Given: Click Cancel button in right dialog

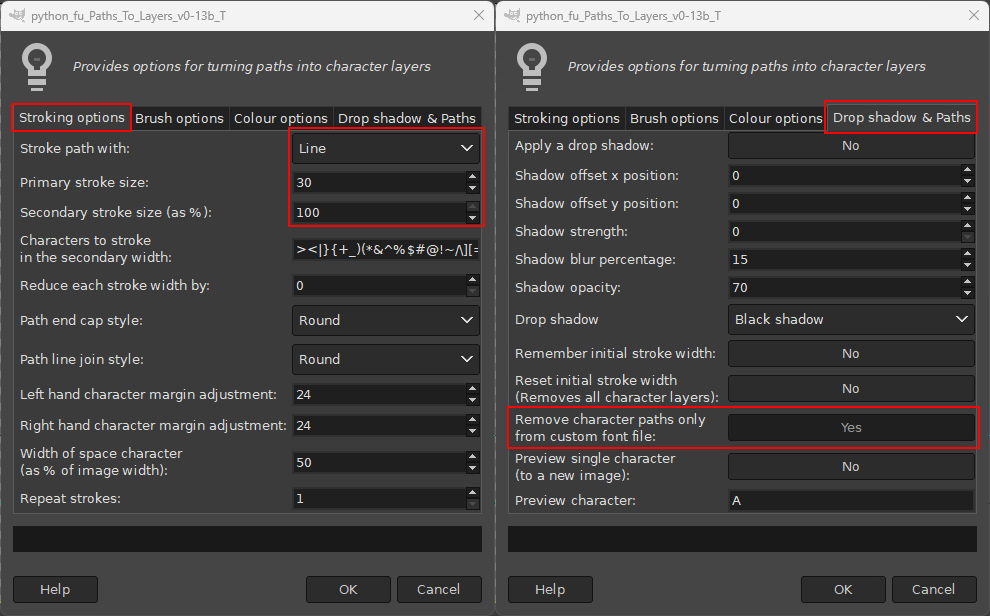Looking at the screenshot, I should (934, 589).
